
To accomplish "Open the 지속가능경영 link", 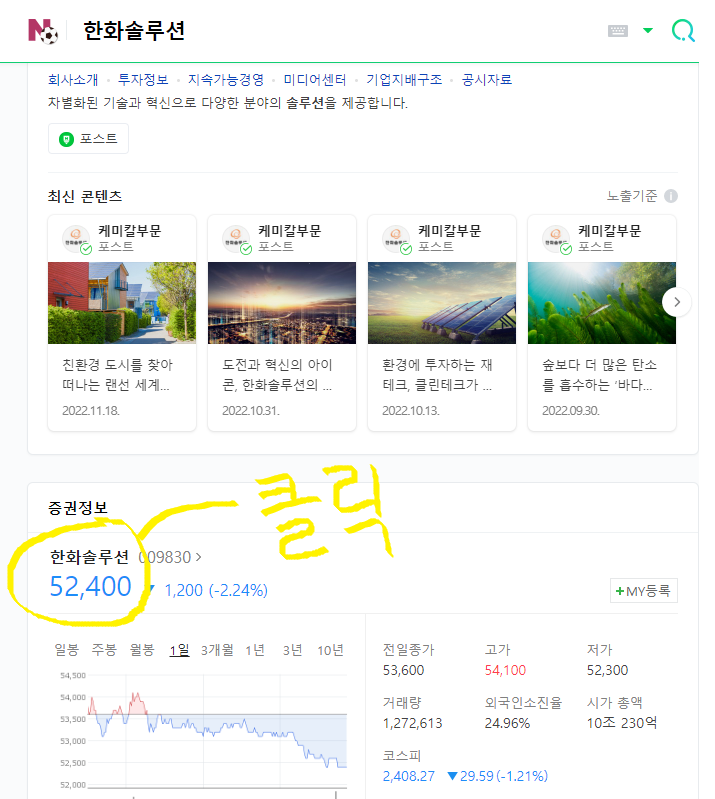I will (226, 79).
